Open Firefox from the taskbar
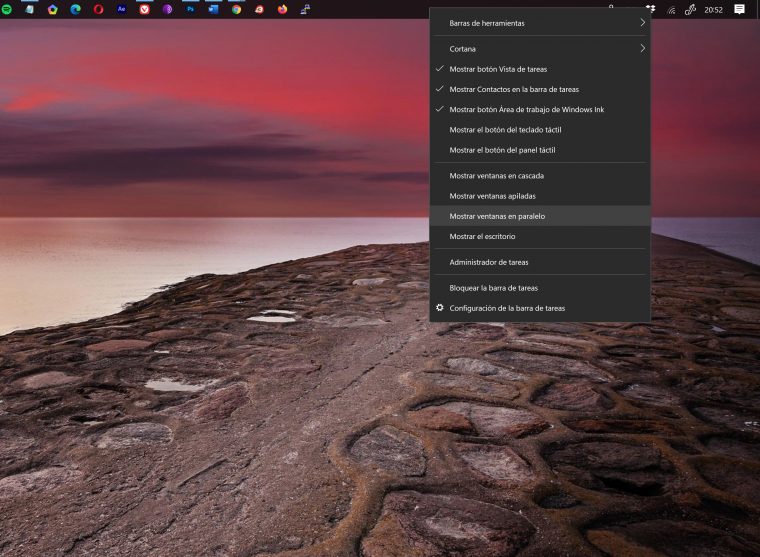 pyautogui.click(x=282, y=9)
